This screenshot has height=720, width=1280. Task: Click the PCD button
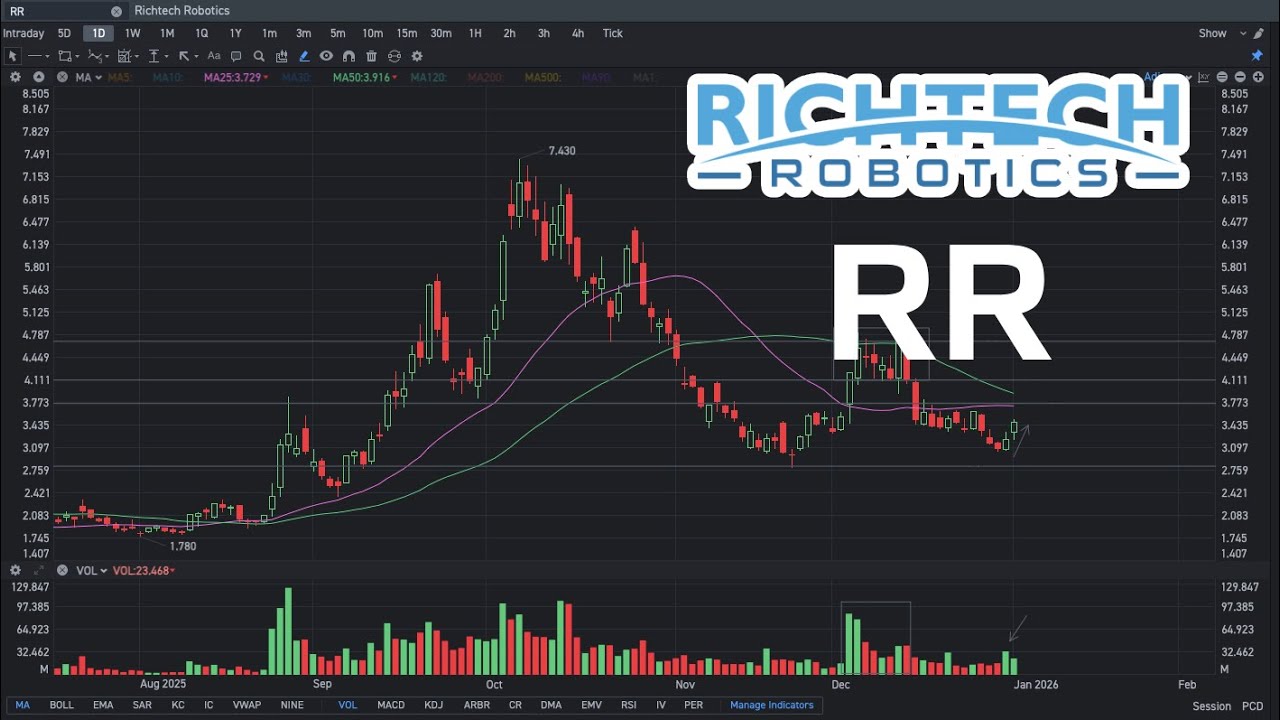[1253, 706]
